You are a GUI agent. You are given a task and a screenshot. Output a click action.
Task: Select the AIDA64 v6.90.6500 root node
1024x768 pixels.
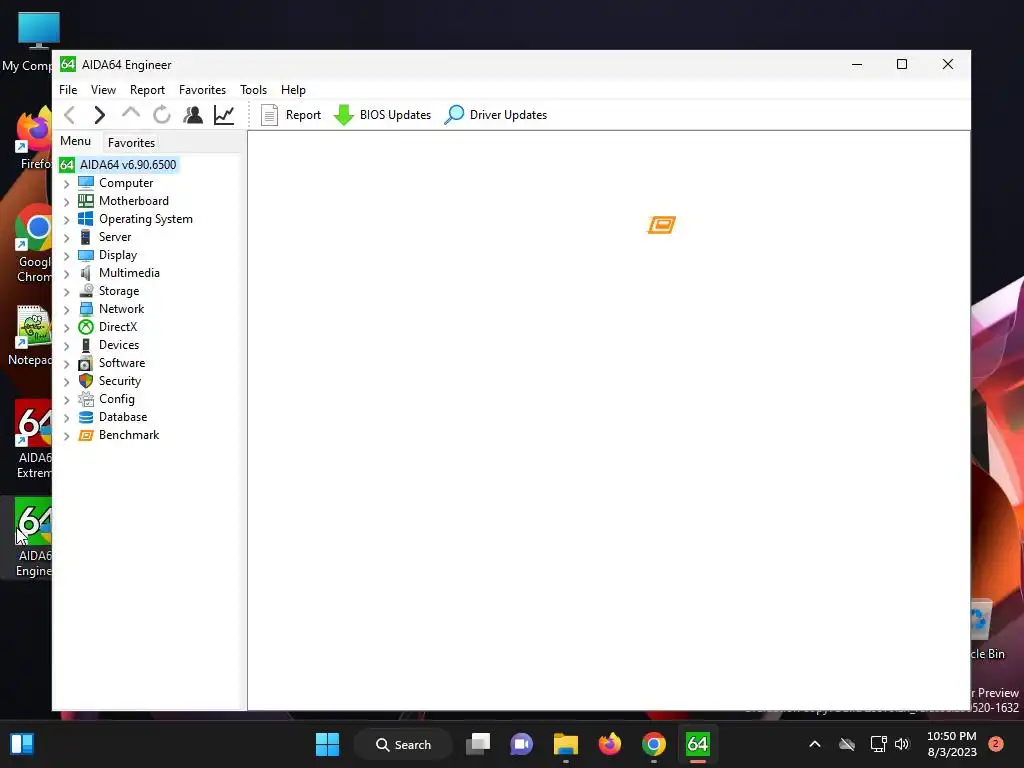(128, 165)
